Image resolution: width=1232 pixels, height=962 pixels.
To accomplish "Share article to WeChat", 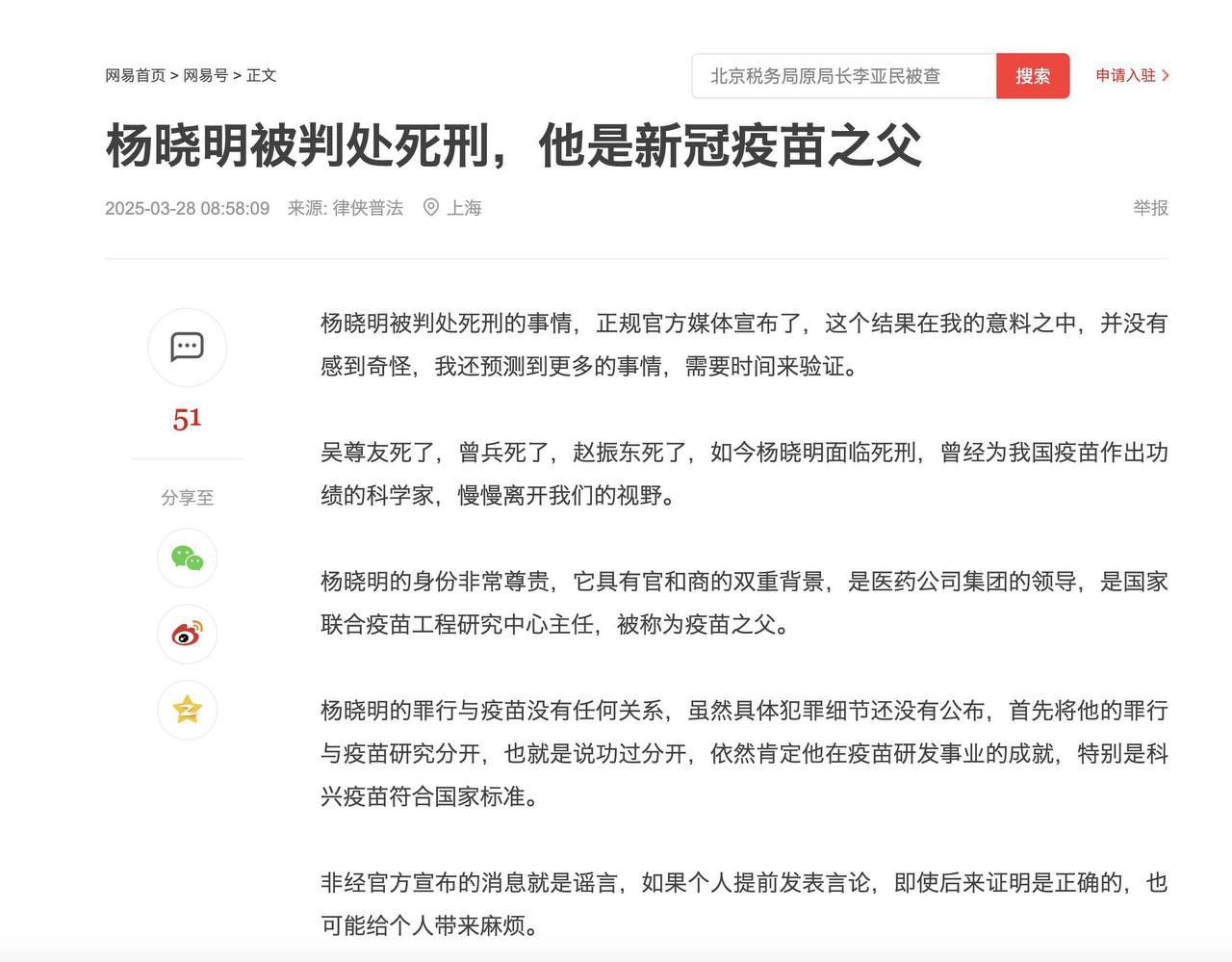I will [187, 559].
